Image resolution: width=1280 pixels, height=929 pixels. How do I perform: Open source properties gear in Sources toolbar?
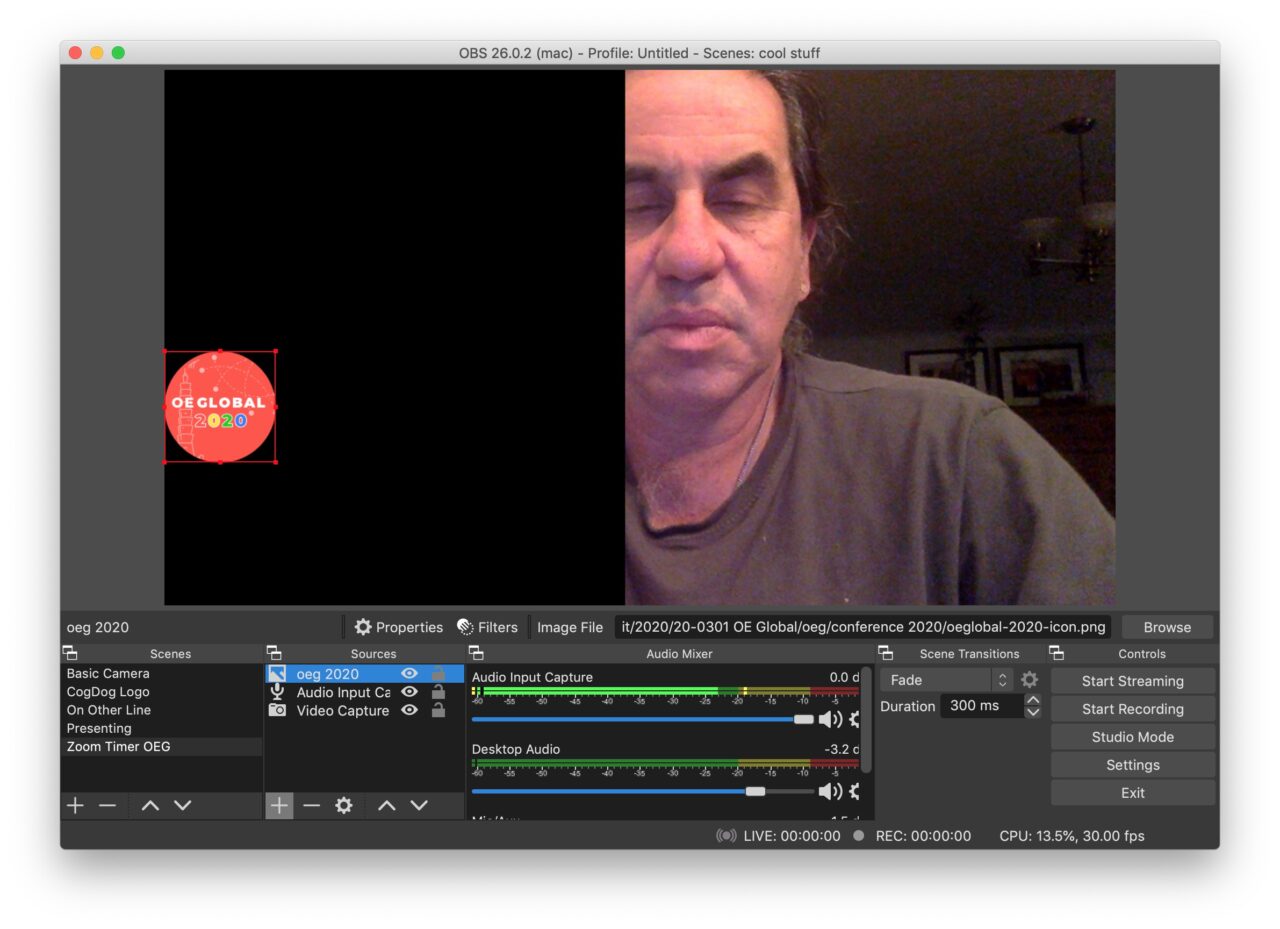pos(344,806)
